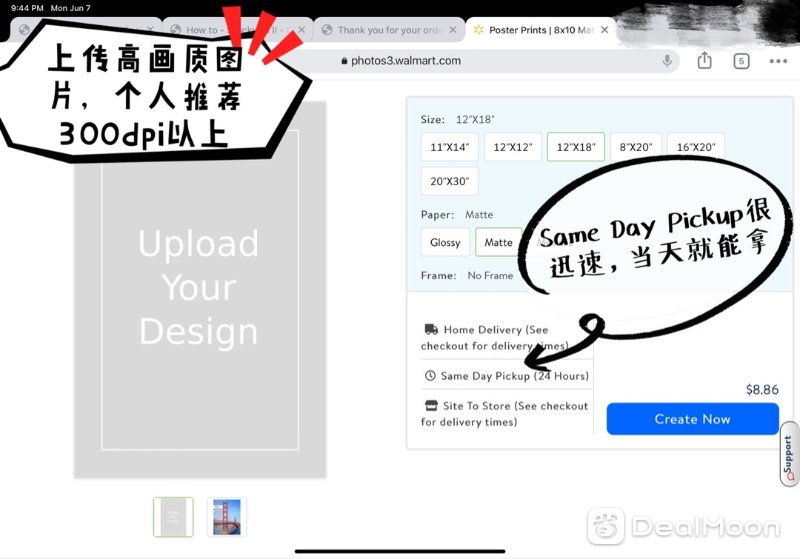Select Glossy paper finish
The image size is (800, 559).
pyautogui.click(x=445, y=242)
